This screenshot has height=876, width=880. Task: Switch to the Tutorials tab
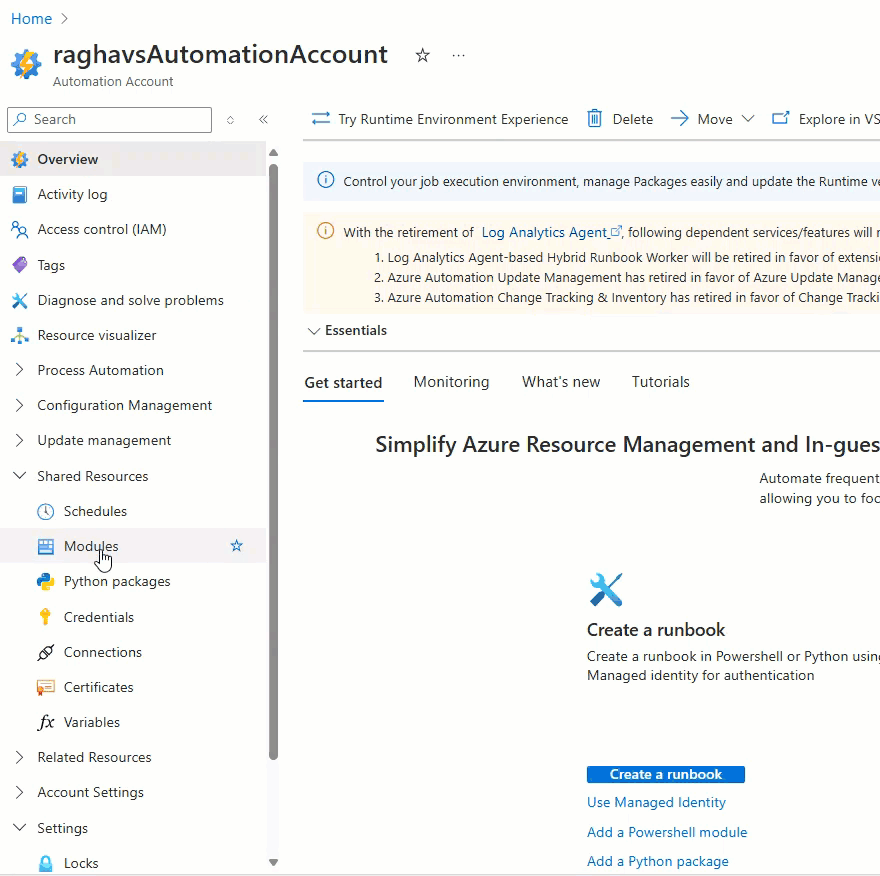[661, 382]
